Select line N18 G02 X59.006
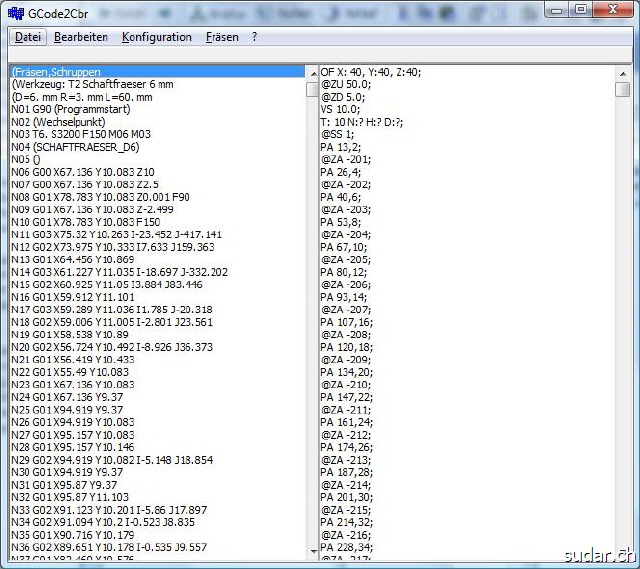 [158, 322]
